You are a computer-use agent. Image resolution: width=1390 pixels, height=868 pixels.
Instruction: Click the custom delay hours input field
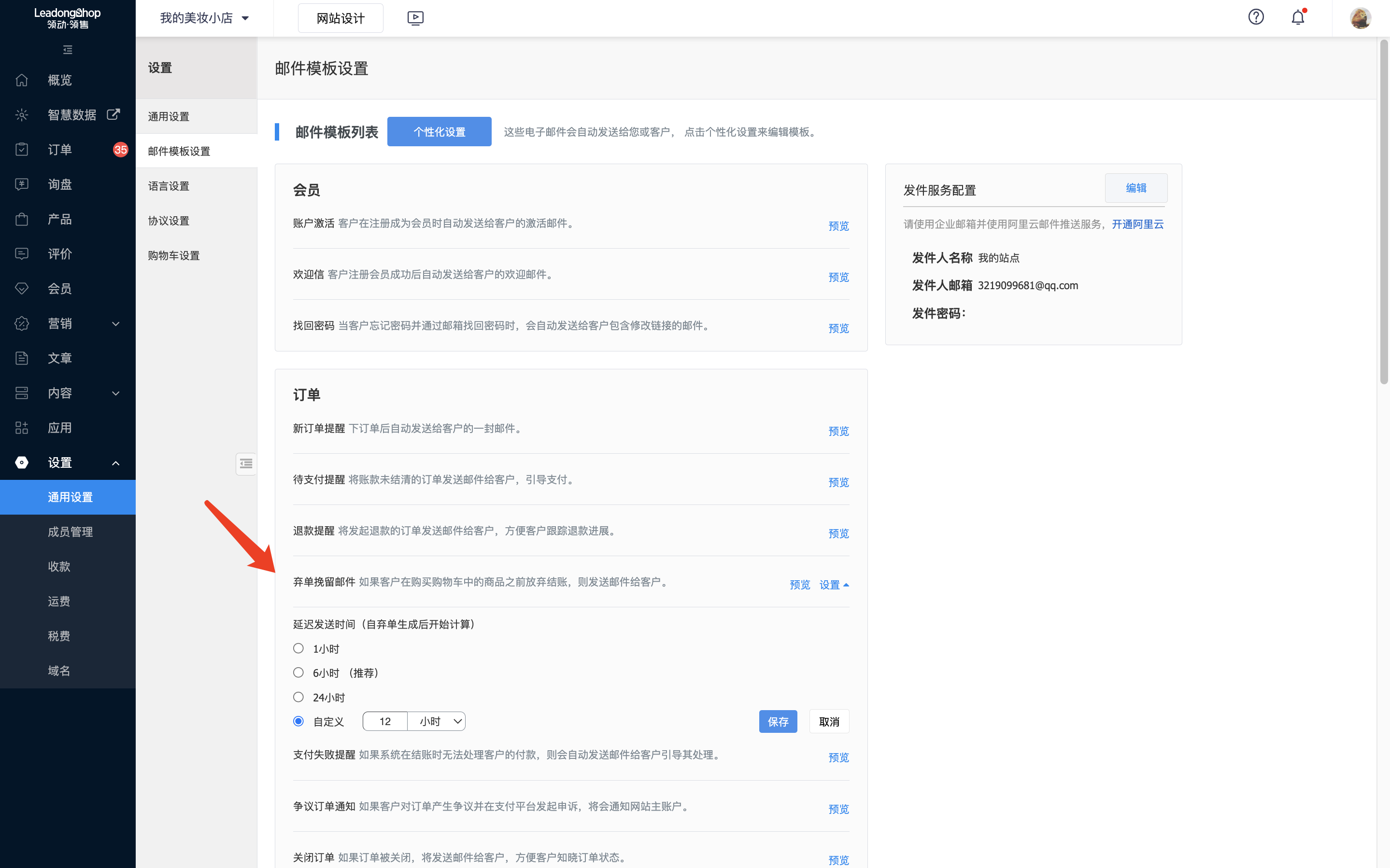pos(384,721)
